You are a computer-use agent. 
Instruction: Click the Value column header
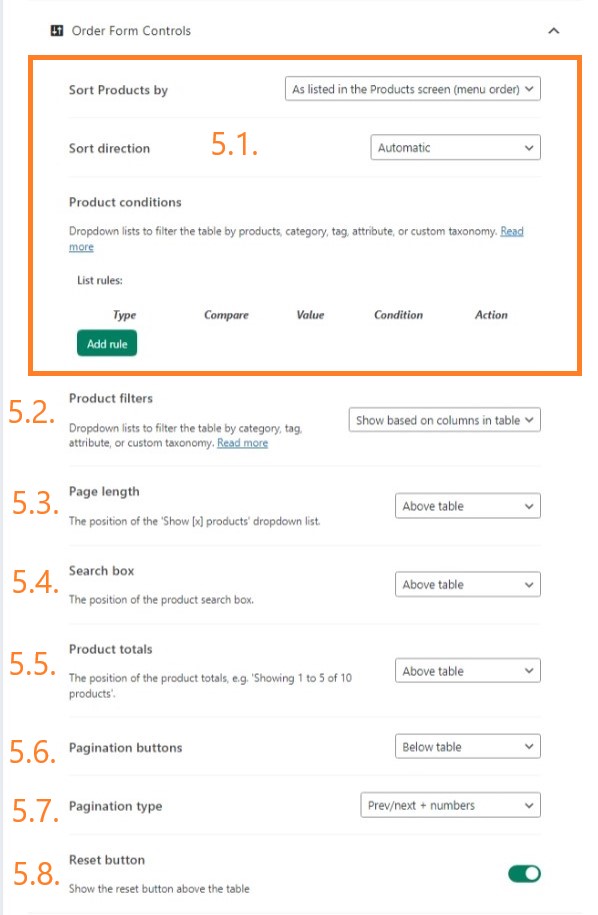point(310,315)
